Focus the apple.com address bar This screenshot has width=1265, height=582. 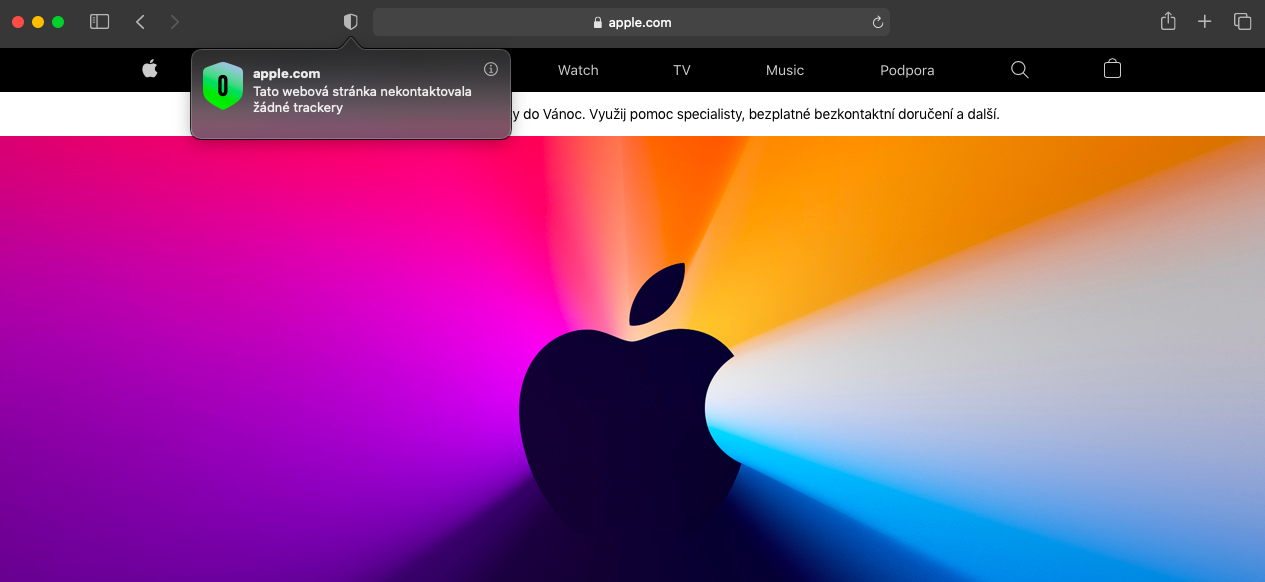pyautogui.click(x=631, y=22)
